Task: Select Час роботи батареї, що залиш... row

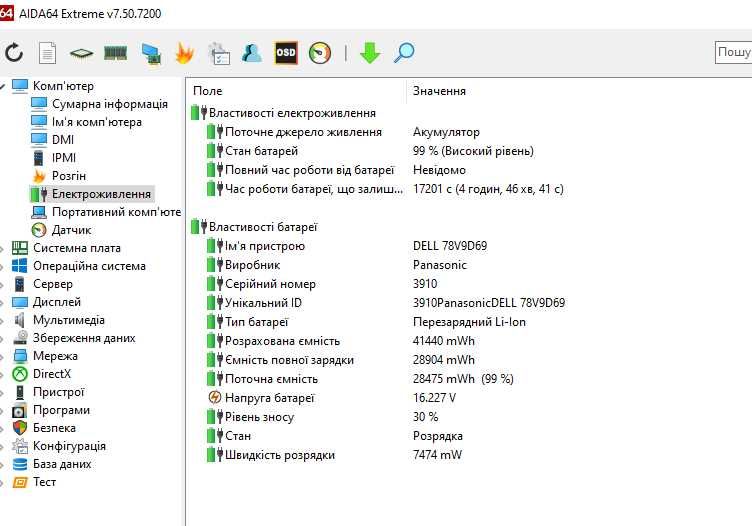Action: point(385,189)
